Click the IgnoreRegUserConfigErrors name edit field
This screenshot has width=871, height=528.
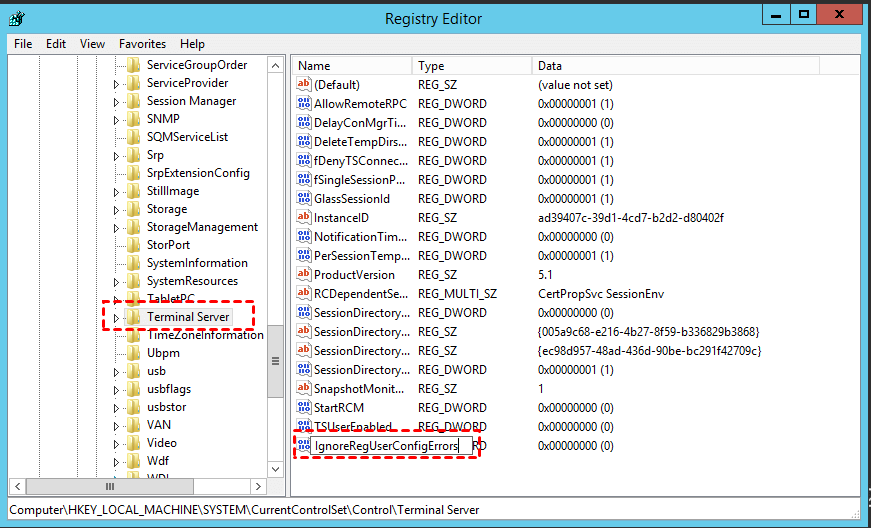coord(390,446)
